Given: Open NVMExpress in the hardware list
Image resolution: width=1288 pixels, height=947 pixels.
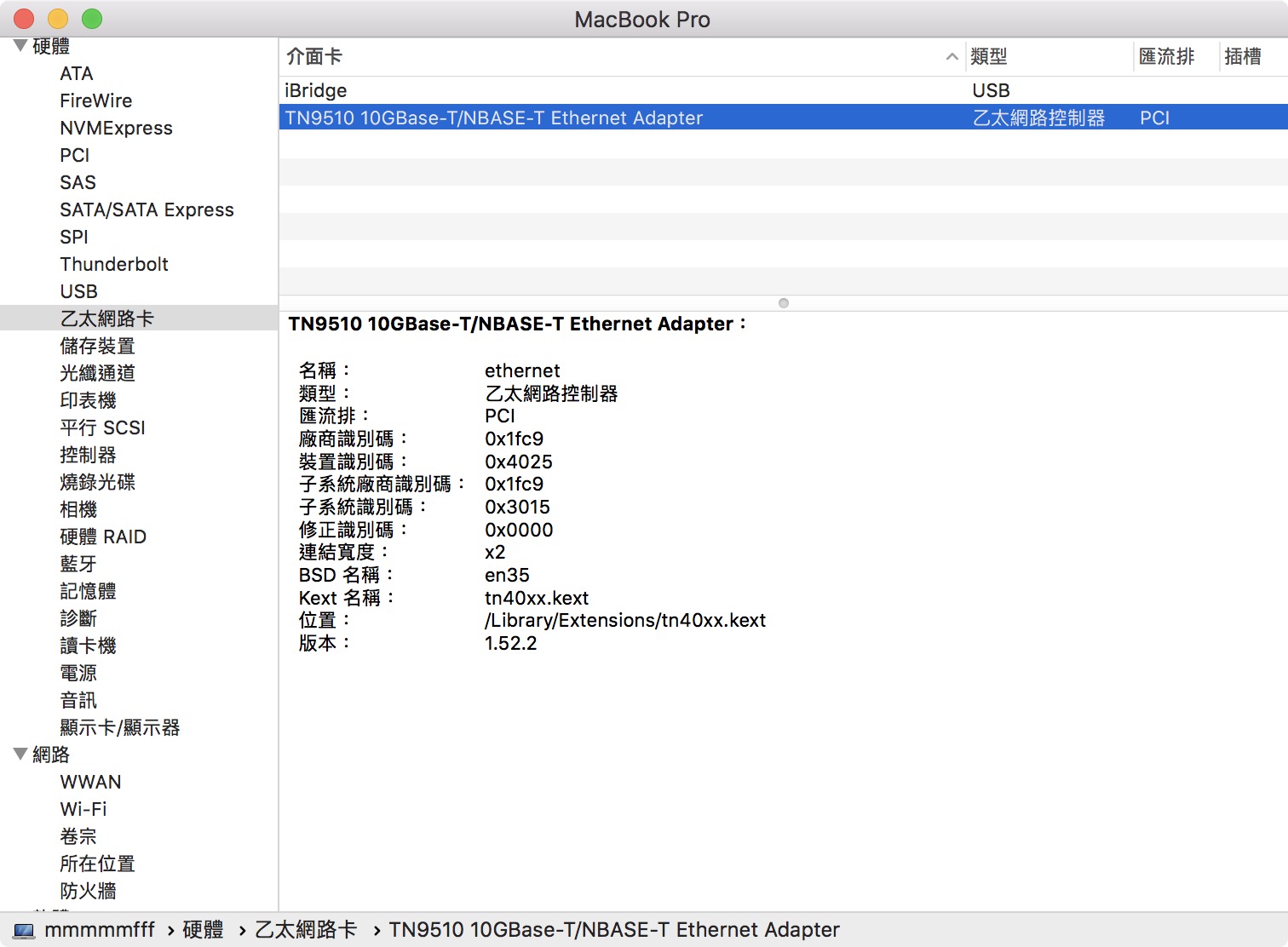Looking at the screenshot, I should [116, 128].
